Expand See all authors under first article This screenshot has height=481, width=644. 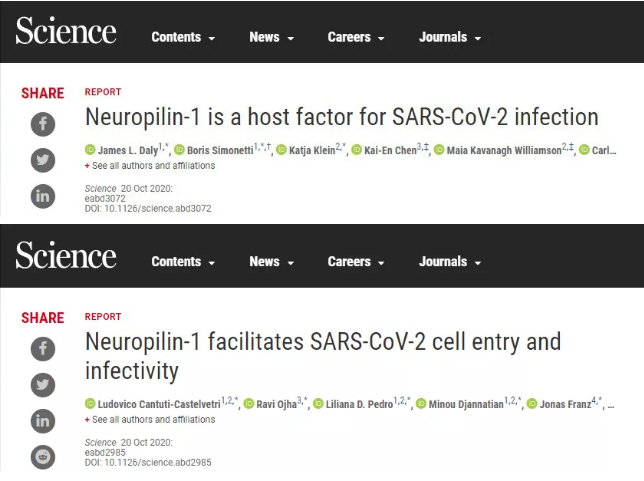pyautogui.click(x=150, y=166)
